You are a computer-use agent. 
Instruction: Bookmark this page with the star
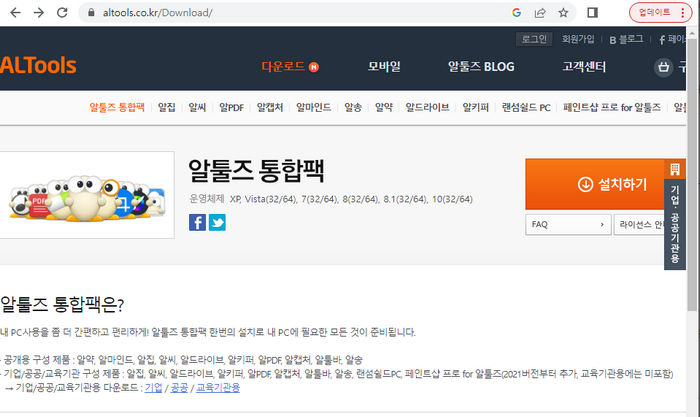[x=563, y=13]
